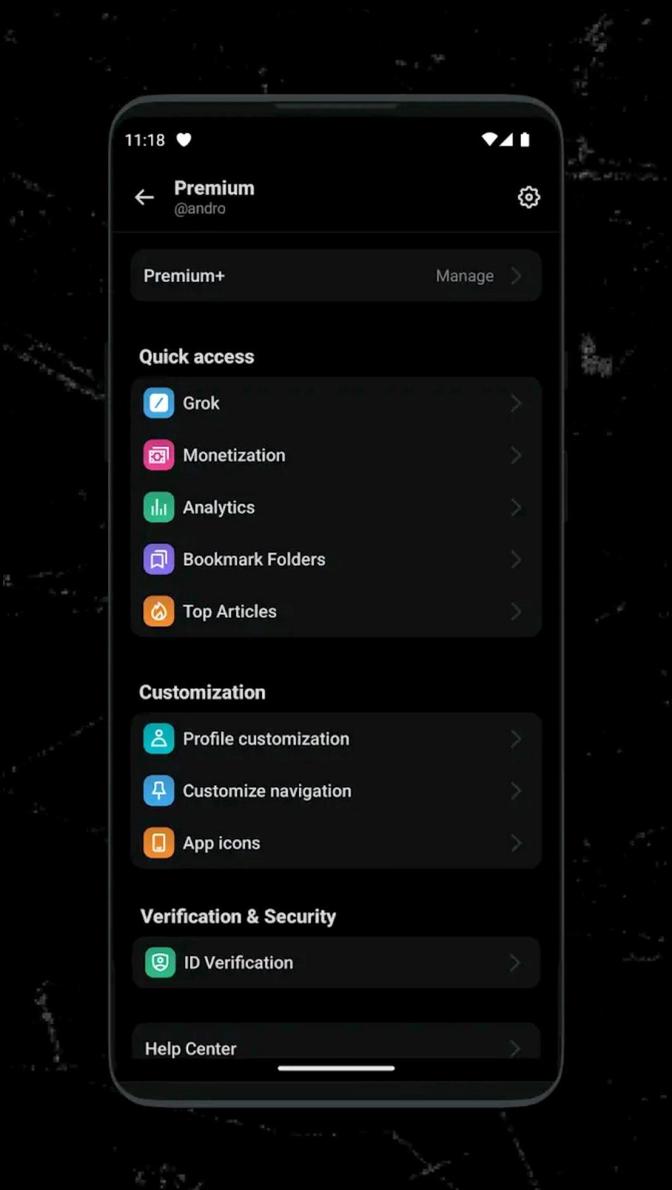Screen dimensions: 672x1190
Task: Open the Premium+ Manage option
Action: pyautogui.click(x=464, y=275)
